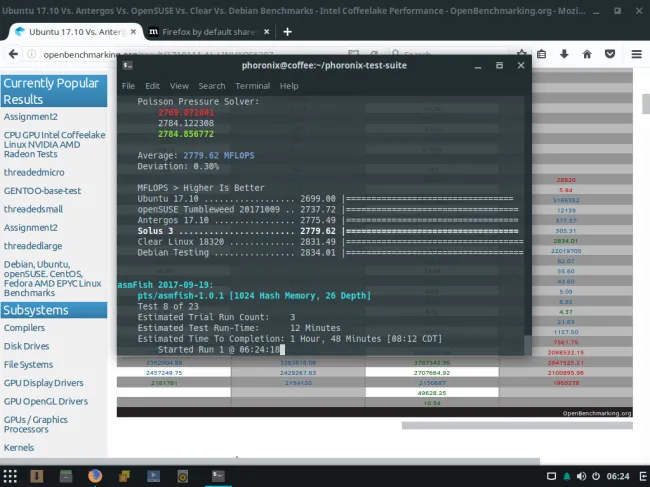
Task: Open threadedlarge result link
Action: 33,246
